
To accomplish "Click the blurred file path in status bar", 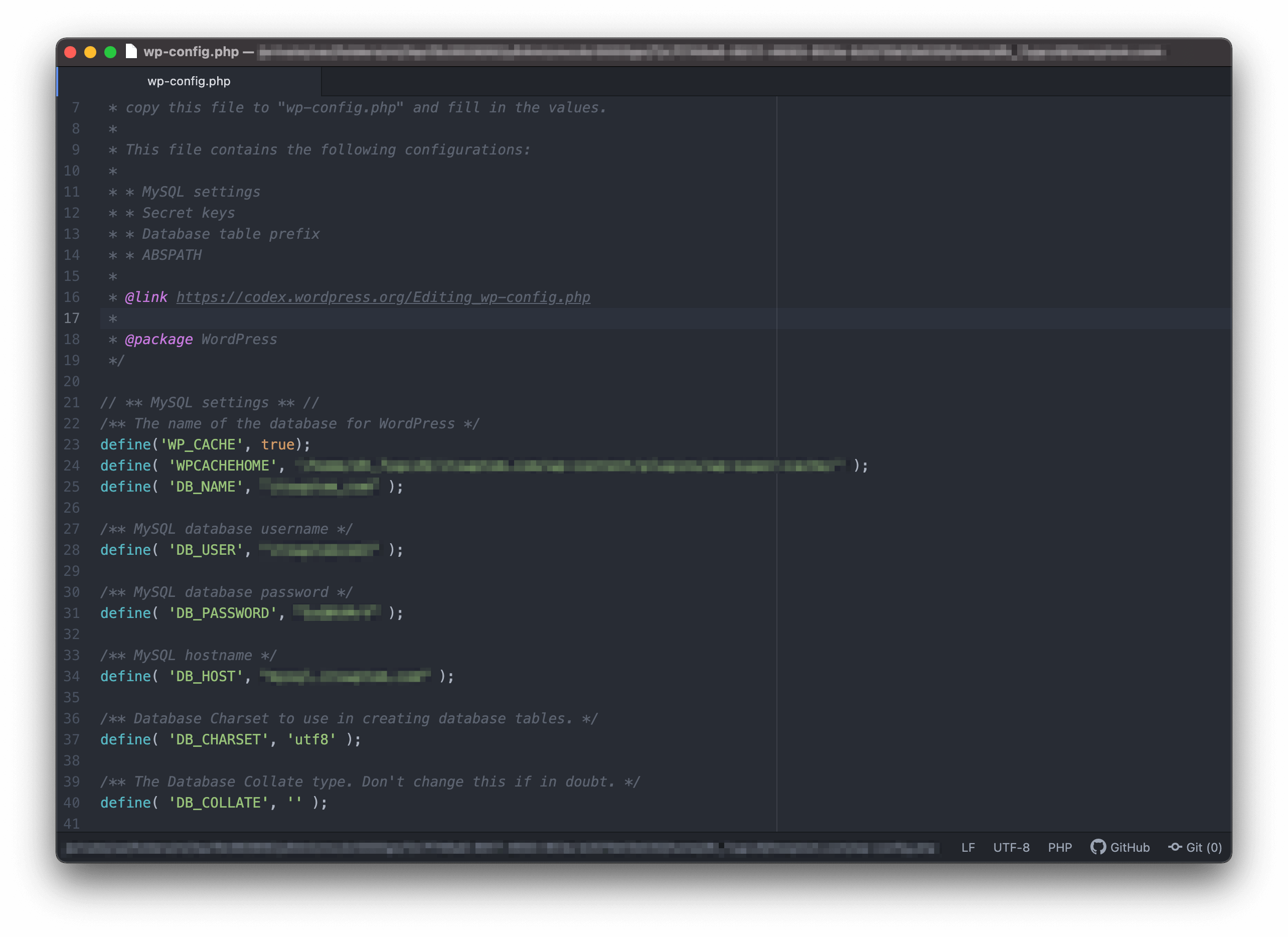I will pyautogui.click(x=501, y=848).
